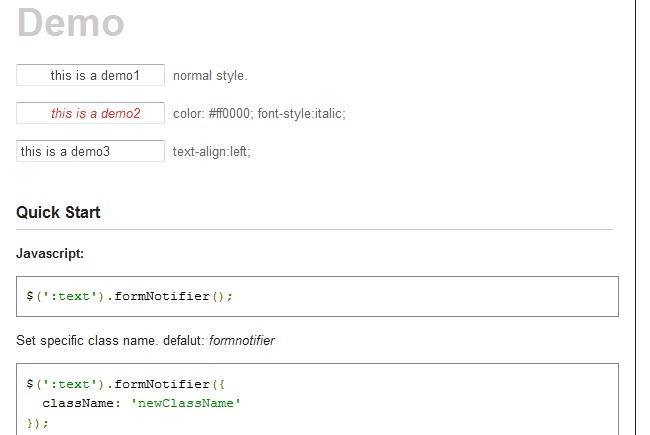Click 'formNotifier({' in the second code block
This screenshot has height=435, width=650.
(165, 384)
